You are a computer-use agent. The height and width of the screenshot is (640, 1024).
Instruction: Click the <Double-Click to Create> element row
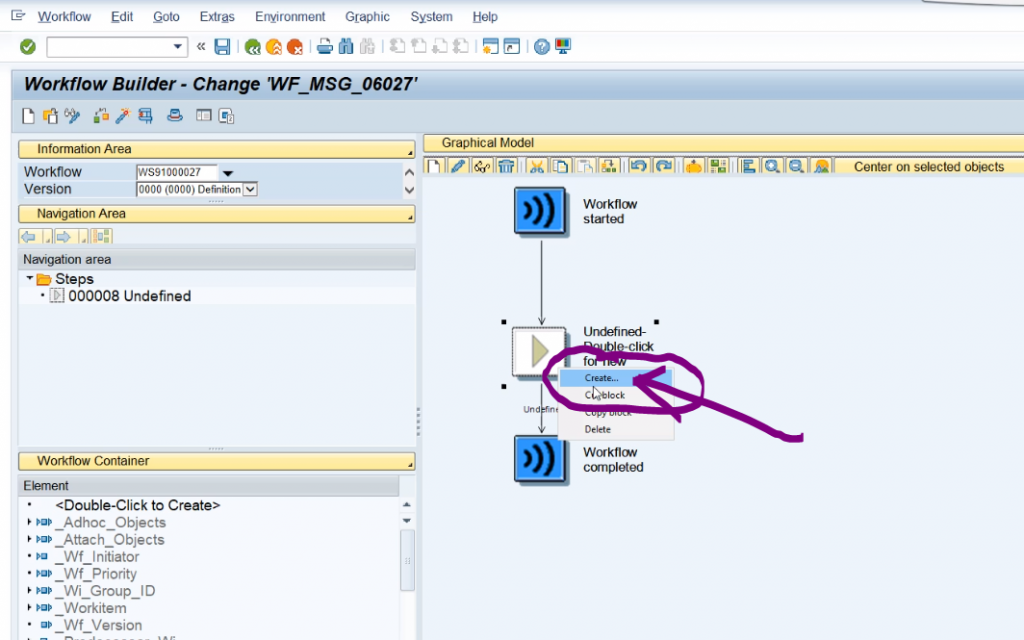pos(138,505)
